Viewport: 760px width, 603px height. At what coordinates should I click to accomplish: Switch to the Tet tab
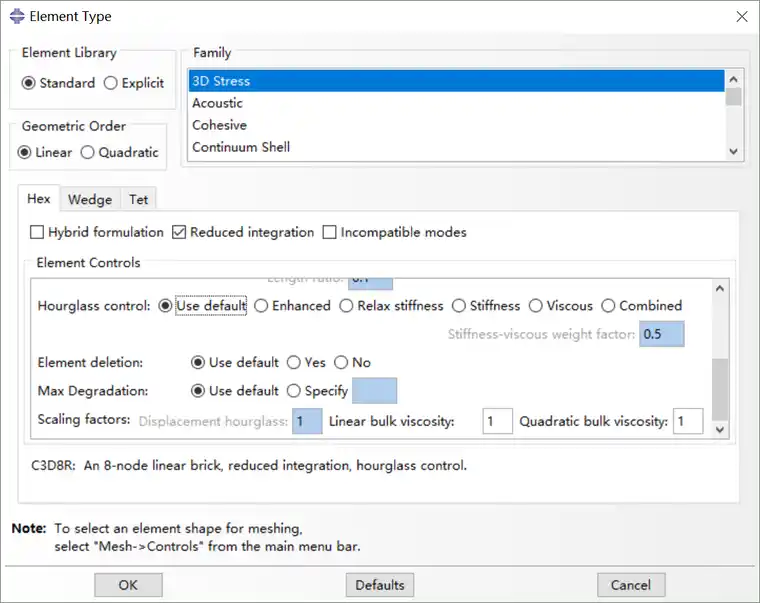(139, 199)
